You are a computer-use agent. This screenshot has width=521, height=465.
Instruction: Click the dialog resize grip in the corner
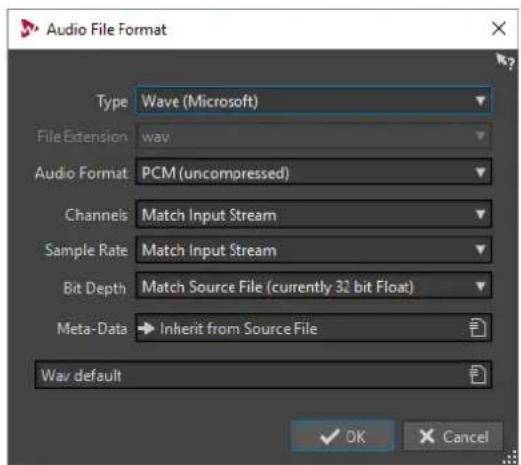[510, 457]
